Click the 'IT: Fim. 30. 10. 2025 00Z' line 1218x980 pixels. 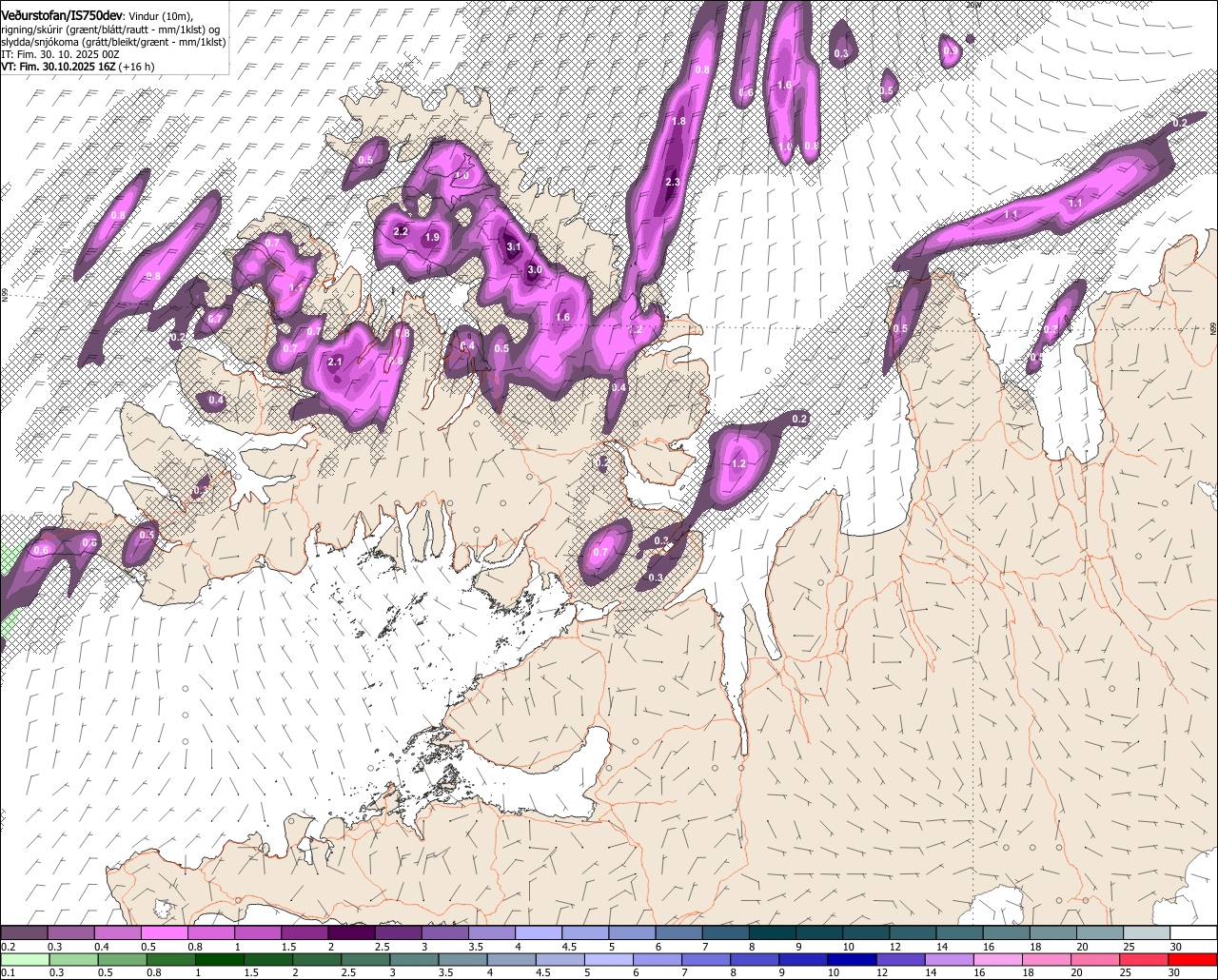coord(59,55)
